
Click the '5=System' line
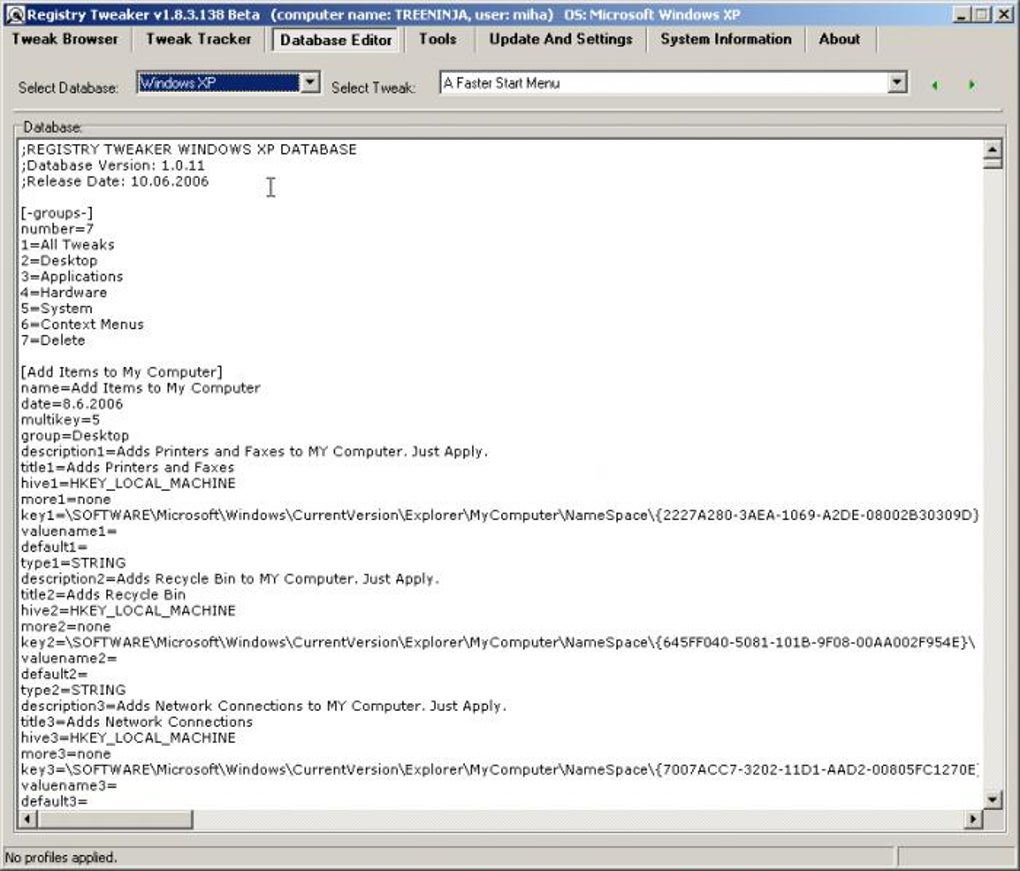(57, 308)
